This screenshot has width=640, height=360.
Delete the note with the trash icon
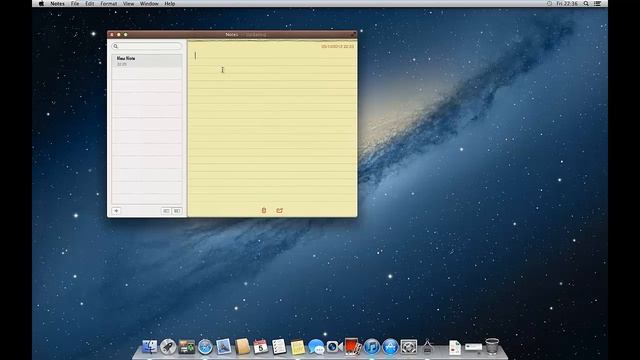coord(264,210)
